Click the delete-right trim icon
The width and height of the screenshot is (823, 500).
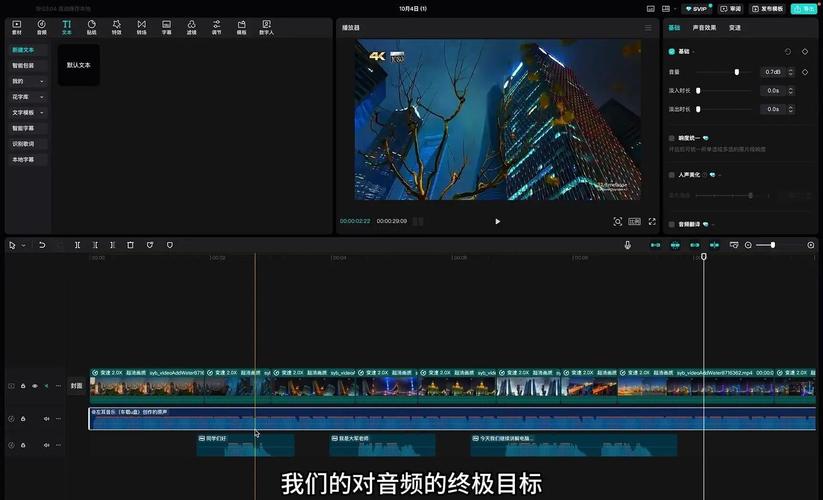click(x=112, y=245)
